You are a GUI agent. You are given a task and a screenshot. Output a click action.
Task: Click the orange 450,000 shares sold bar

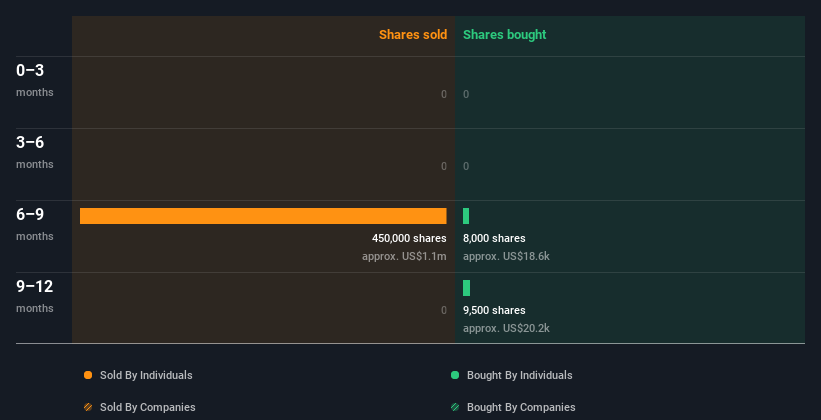(263, 216)
